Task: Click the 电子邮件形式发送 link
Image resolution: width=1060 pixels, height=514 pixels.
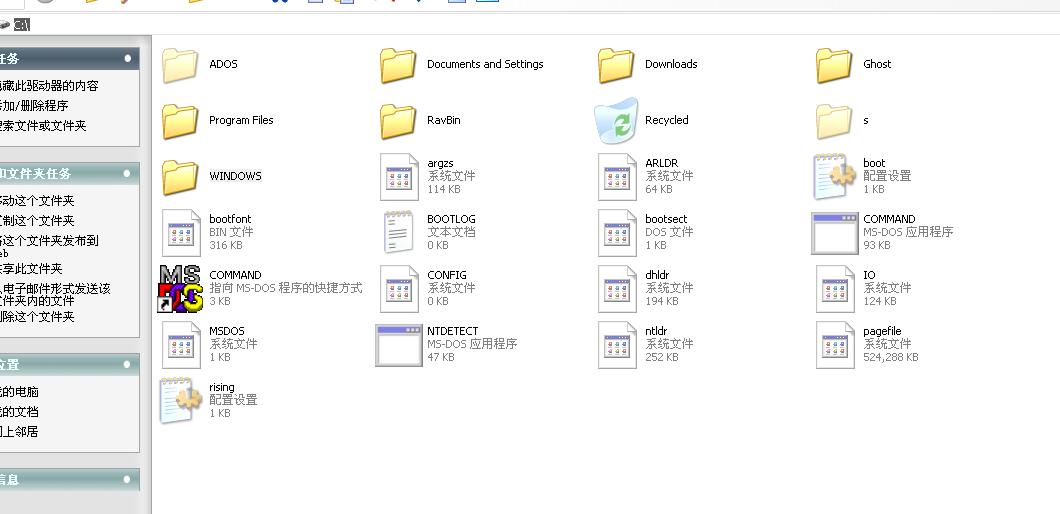Action: click(x=55, y=294)
